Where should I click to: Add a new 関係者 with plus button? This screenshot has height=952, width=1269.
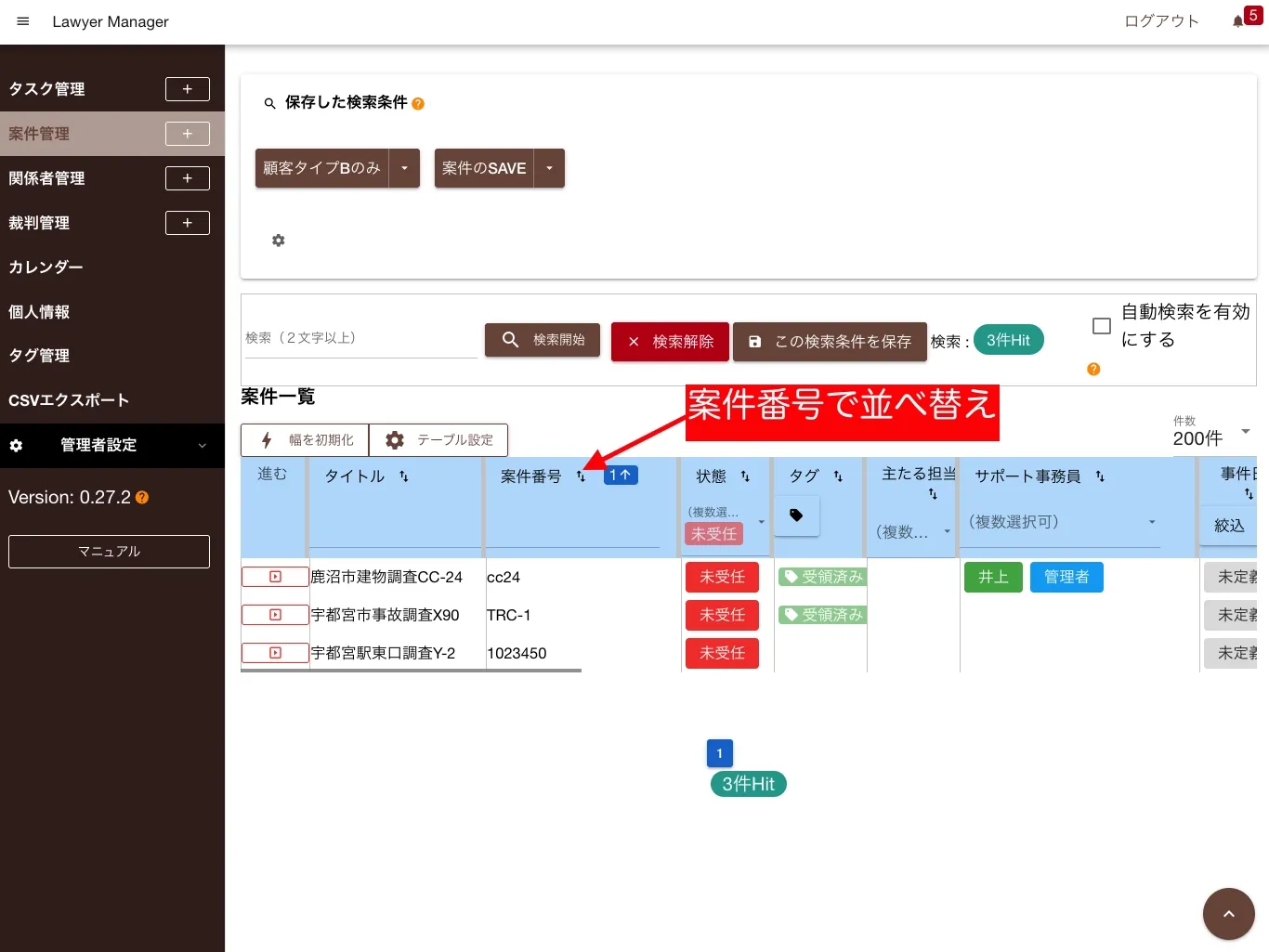188,178
